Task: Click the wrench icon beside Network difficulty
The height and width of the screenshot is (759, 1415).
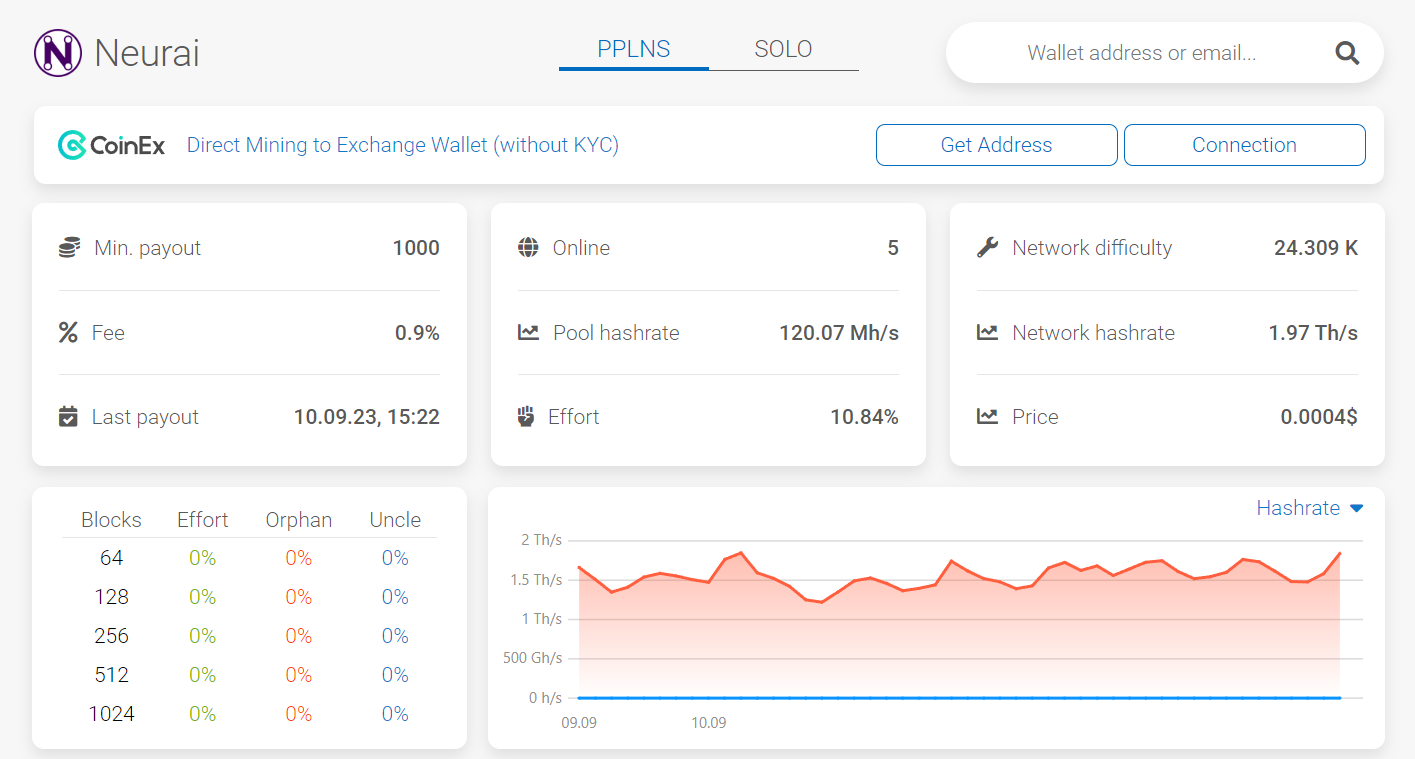Action: (986, 247)
